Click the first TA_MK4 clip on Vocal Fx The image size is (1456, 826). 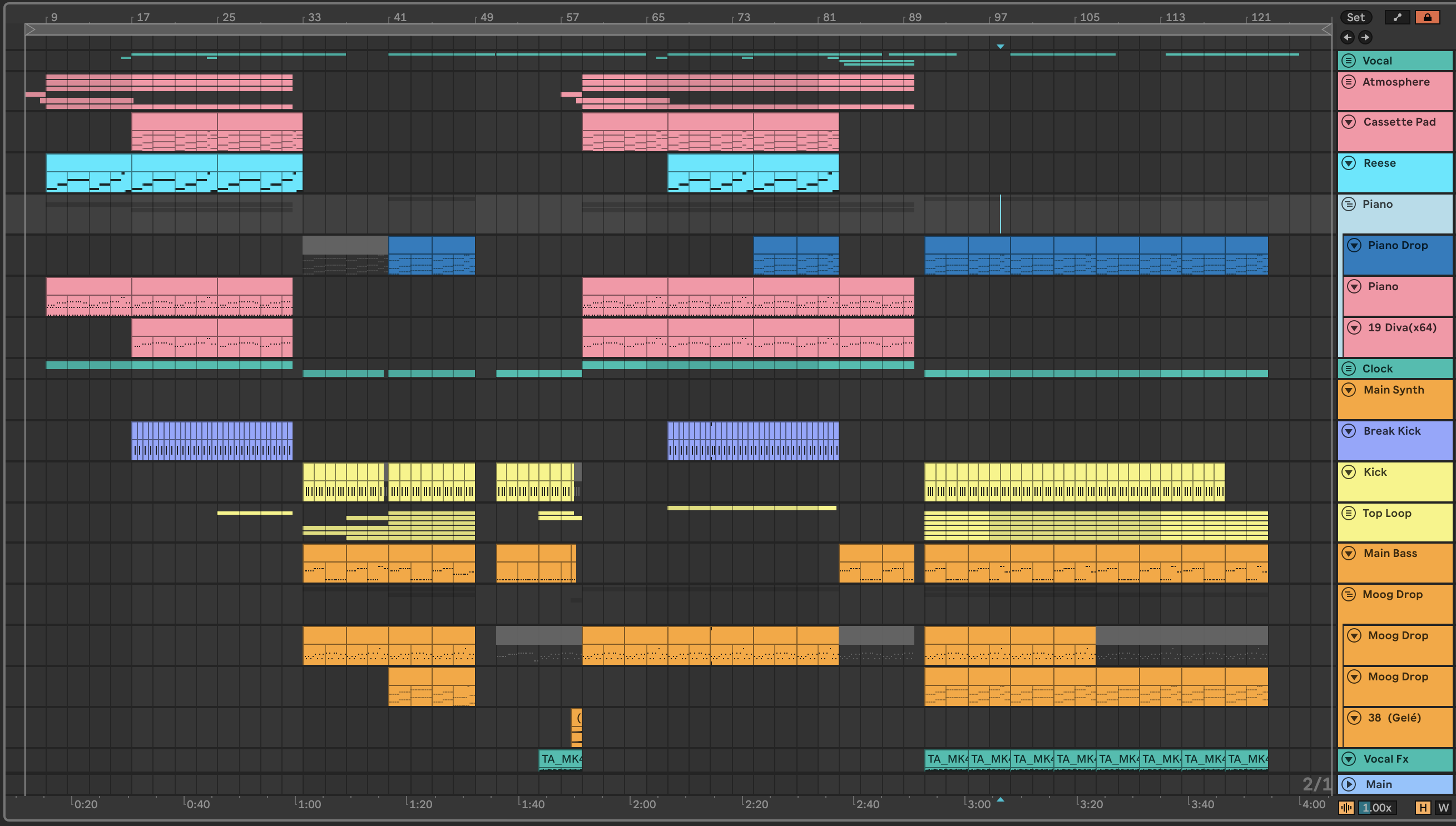click(560, 759)
